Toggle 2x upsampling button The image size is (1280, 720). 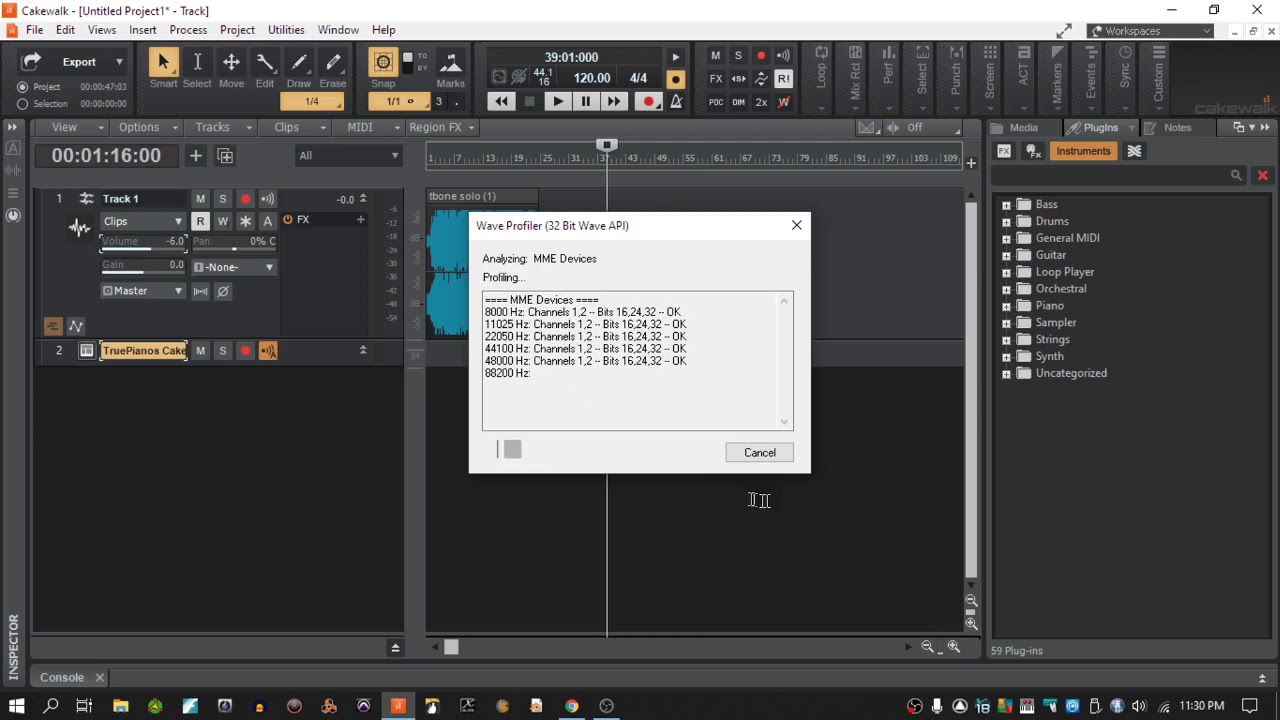click(x=761, y=102)
